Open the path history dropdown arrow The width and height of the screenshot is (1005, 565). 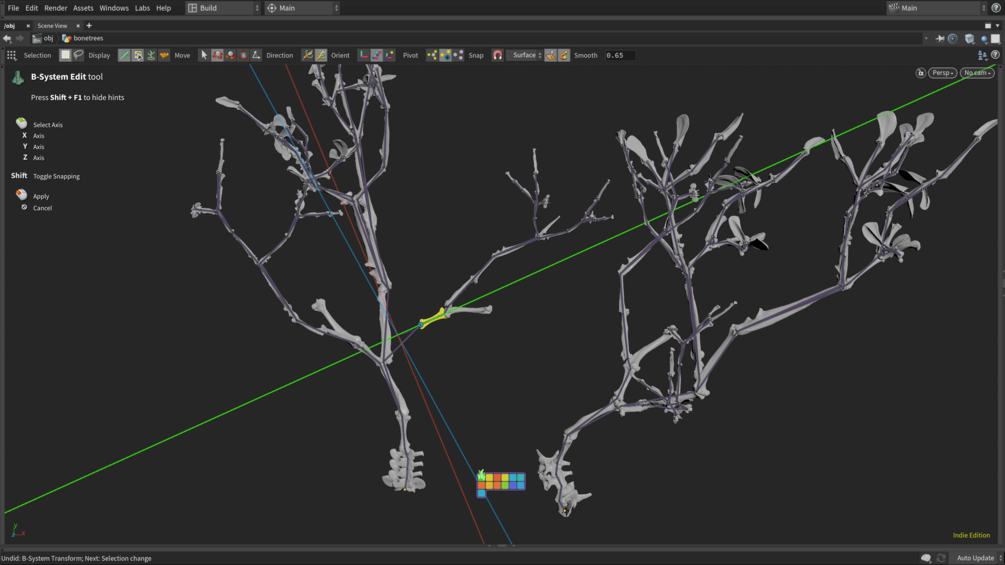click(x=926, y=38)
